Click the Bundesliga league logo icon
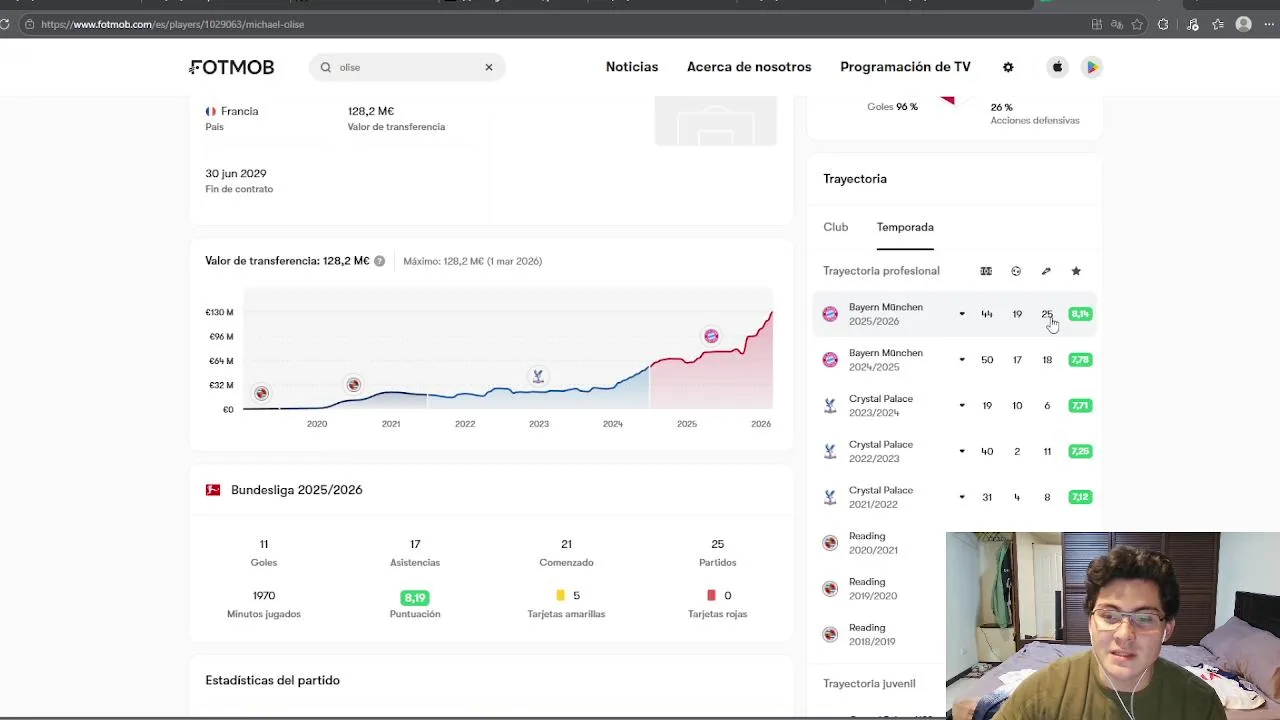This screenshot has width=1280, height=720. pos(213,490)
